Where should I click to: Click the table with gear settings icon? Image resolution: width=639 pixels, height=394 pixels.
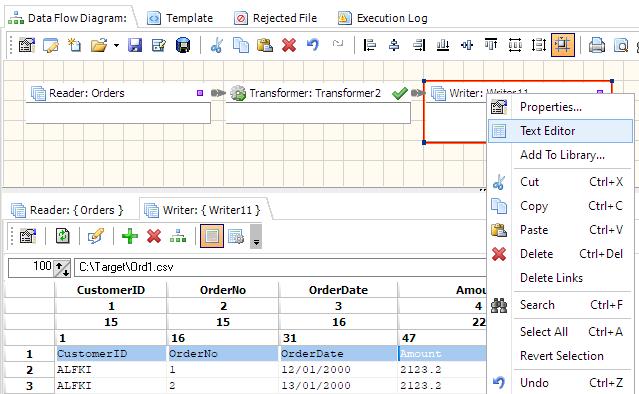236,236
